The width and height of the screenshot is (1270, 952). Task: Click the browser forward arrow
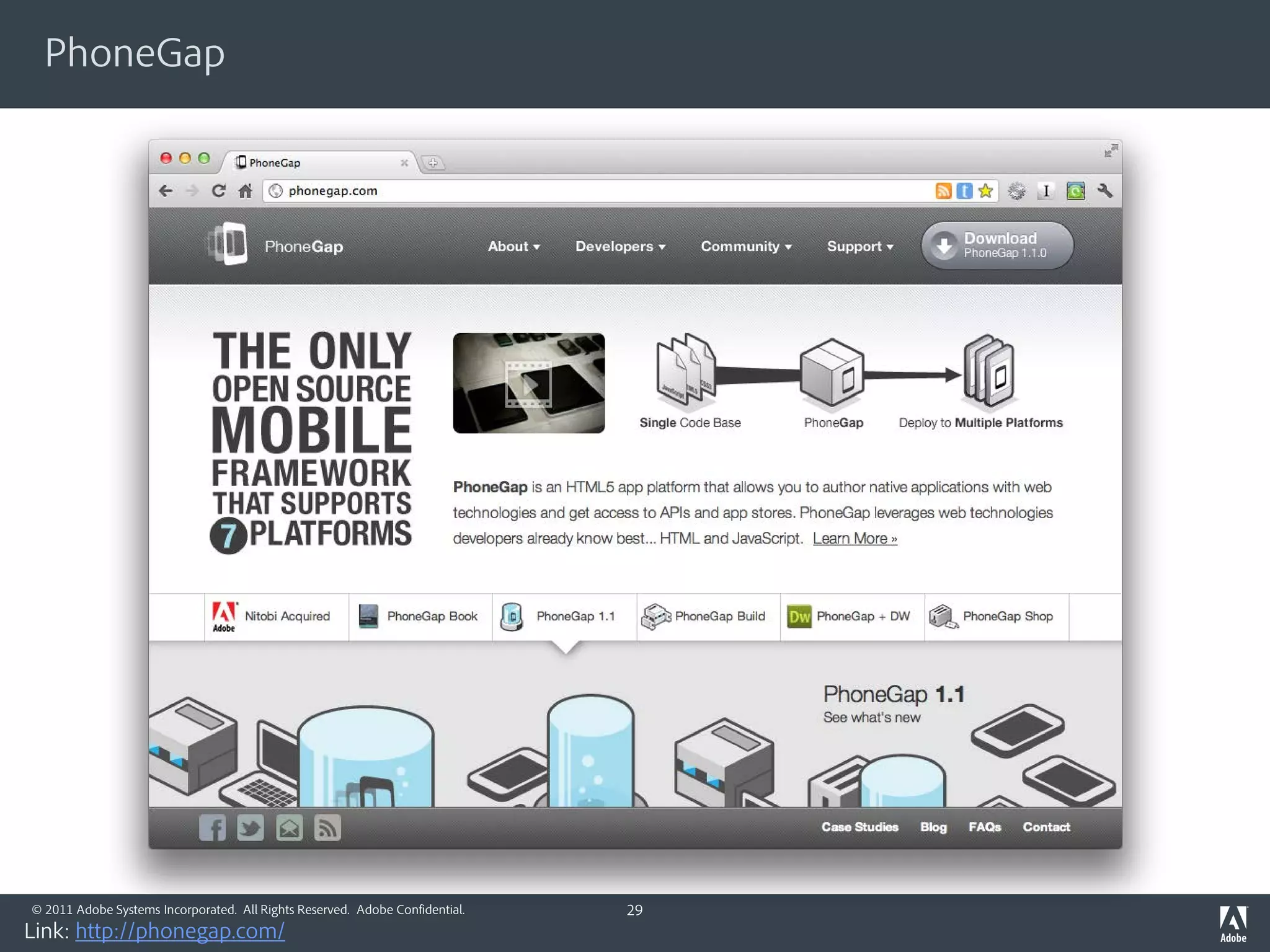click(192, 191)
